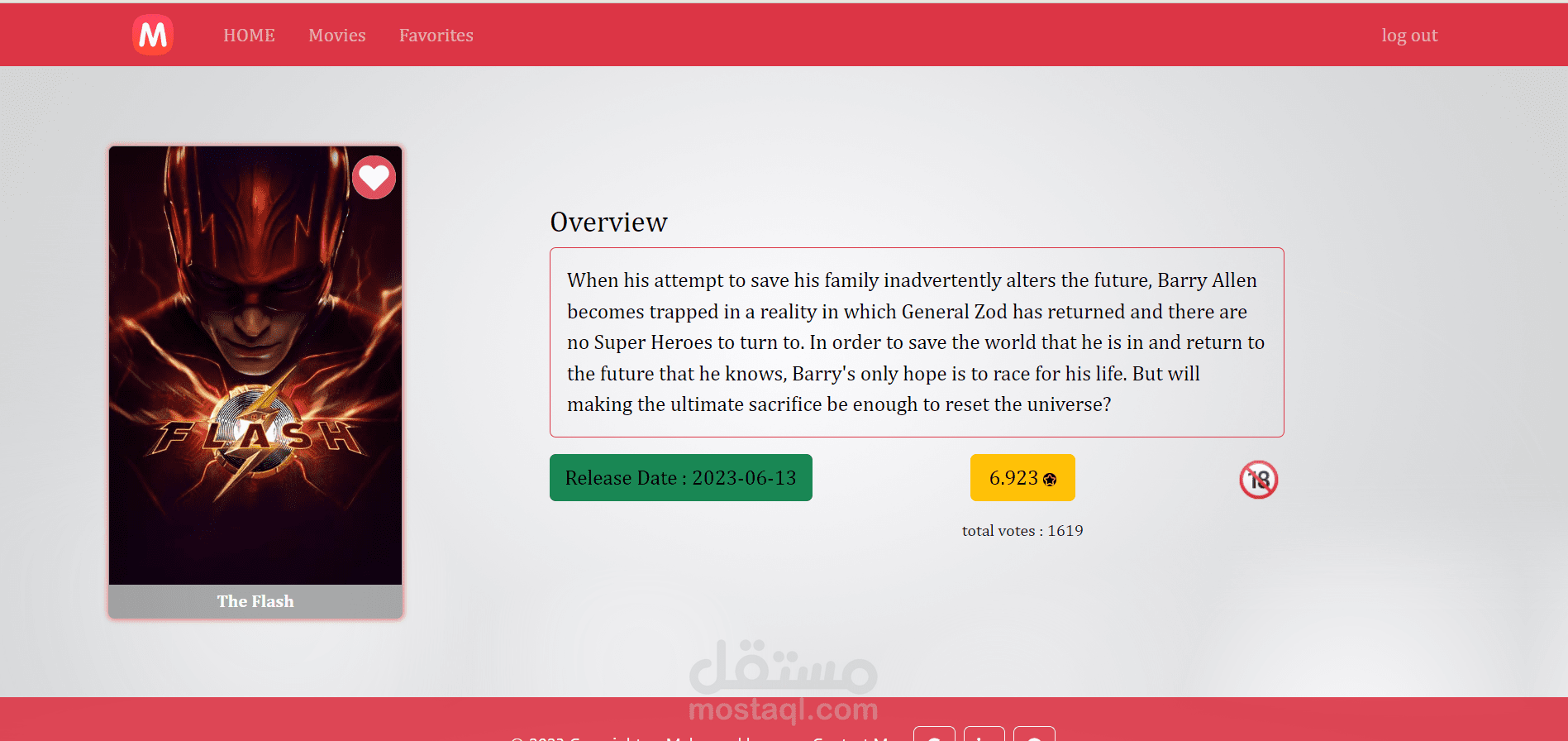
Task: Click the total votes : 1619 text
Action: [1022, 531]
